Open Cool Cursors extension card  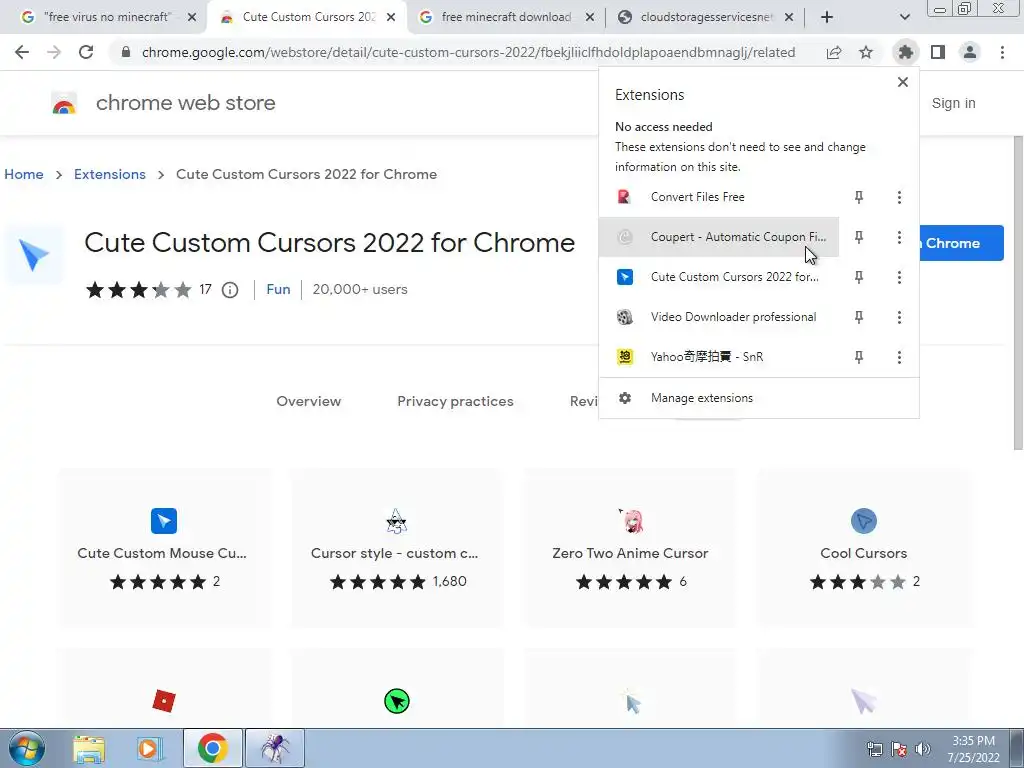pyautogui.click(x=863, y=547)
